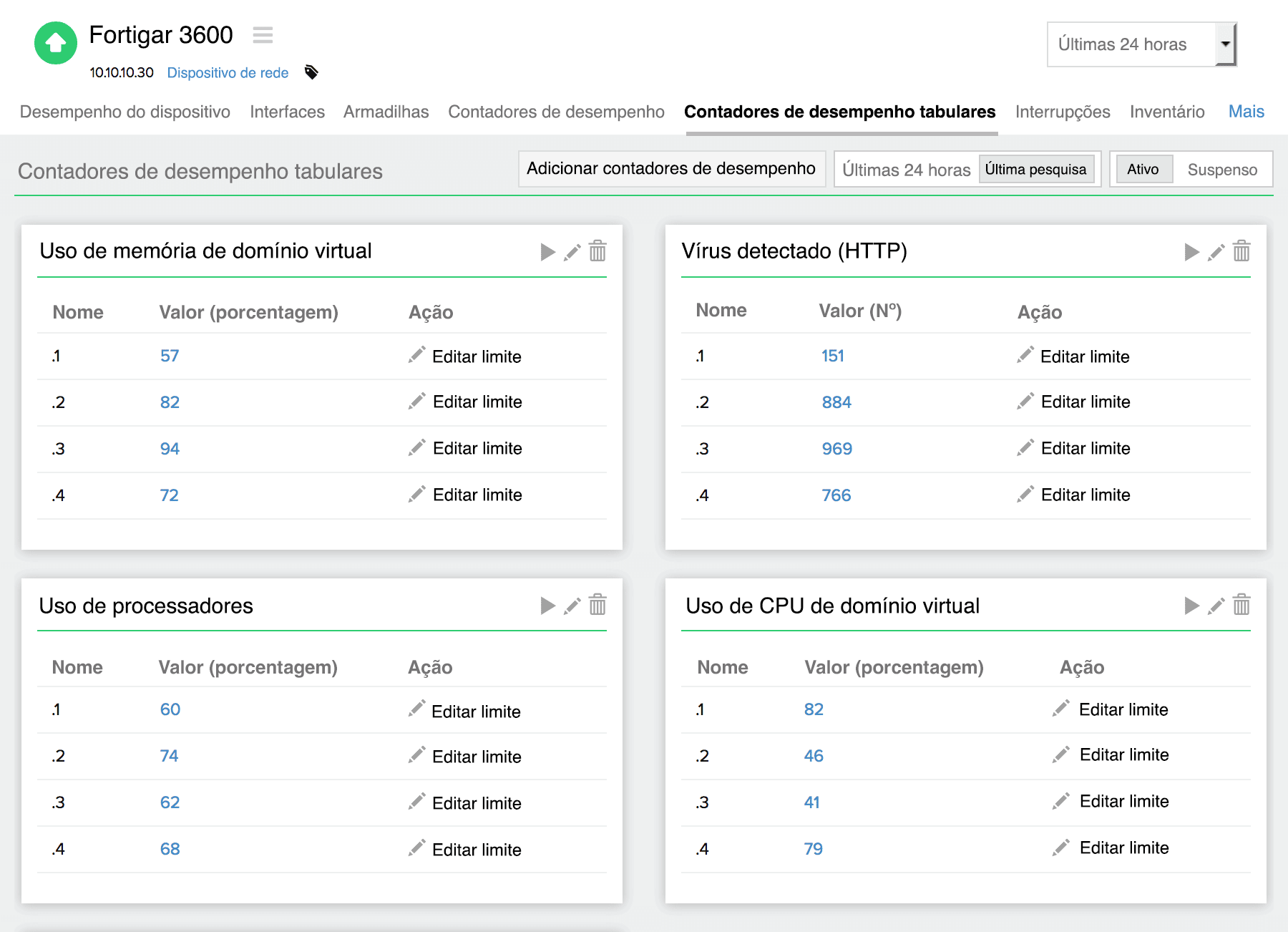Click Adicionar contadores de desempenho

pos(671,169)
